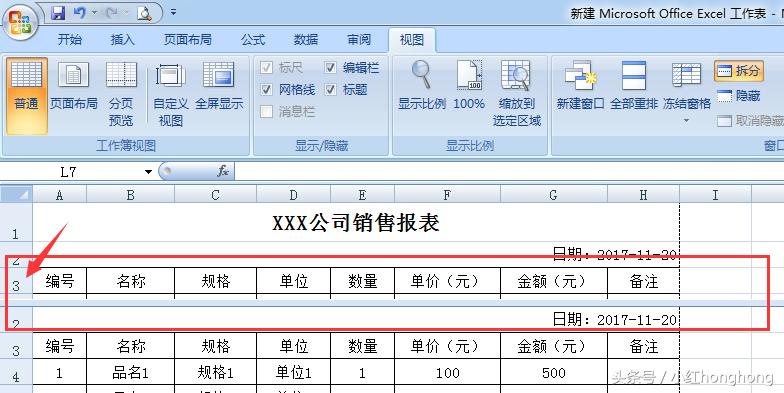Viewport: 784px width, 393px height.
Task: Select column F header
Action: 447,194
